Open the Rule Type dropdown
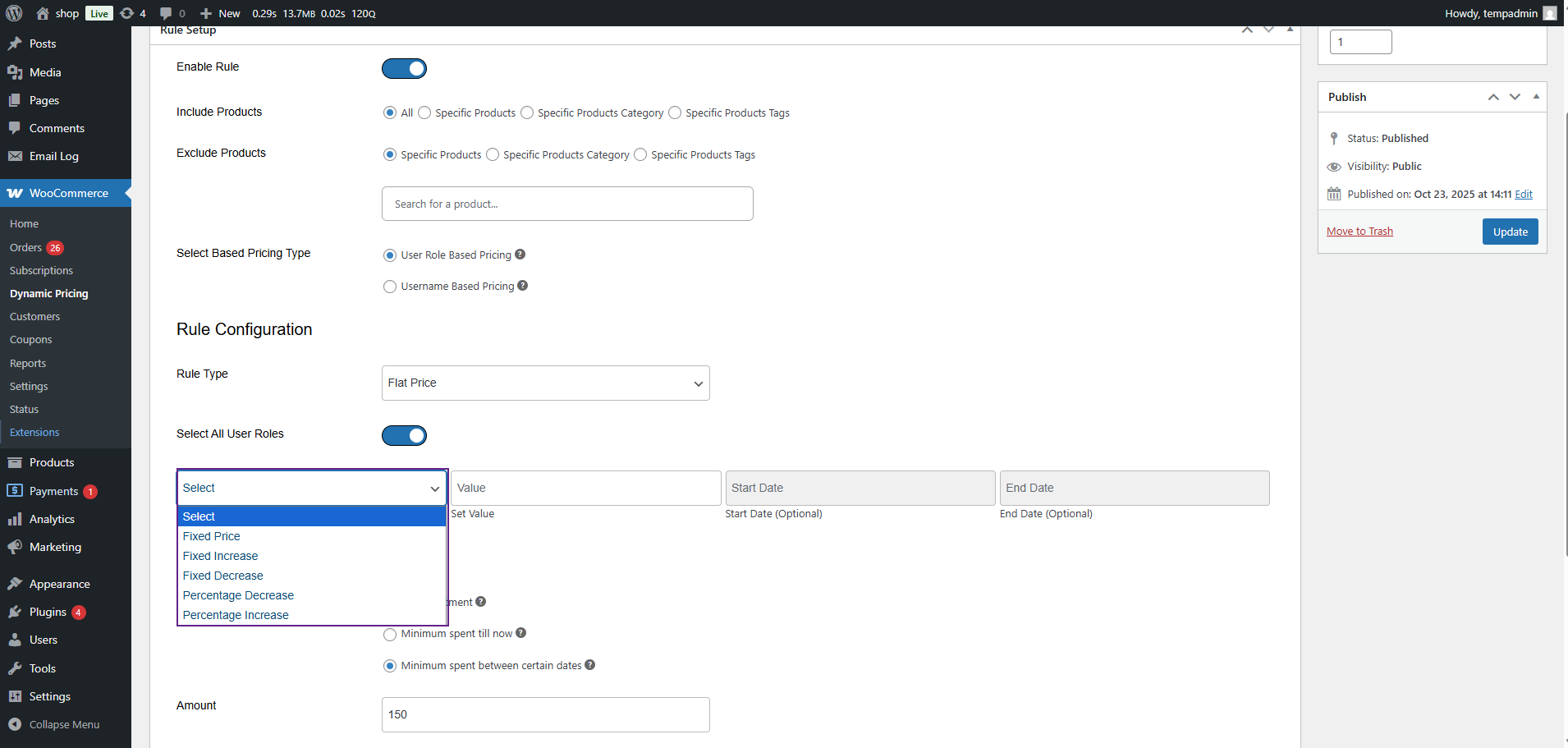1568x748 pixels. 545,383
